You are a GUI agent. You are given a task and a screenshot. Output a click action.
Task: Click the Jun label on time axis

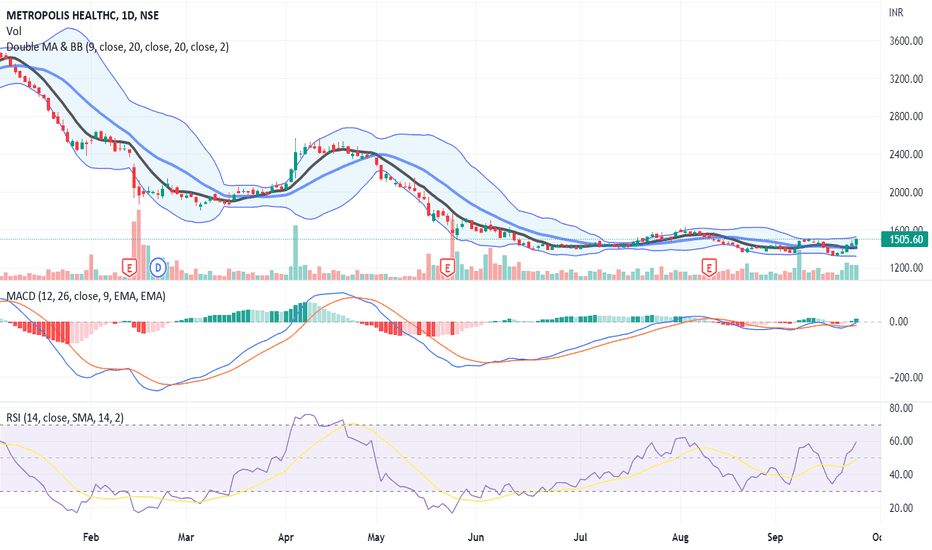(x=476, y=538)
